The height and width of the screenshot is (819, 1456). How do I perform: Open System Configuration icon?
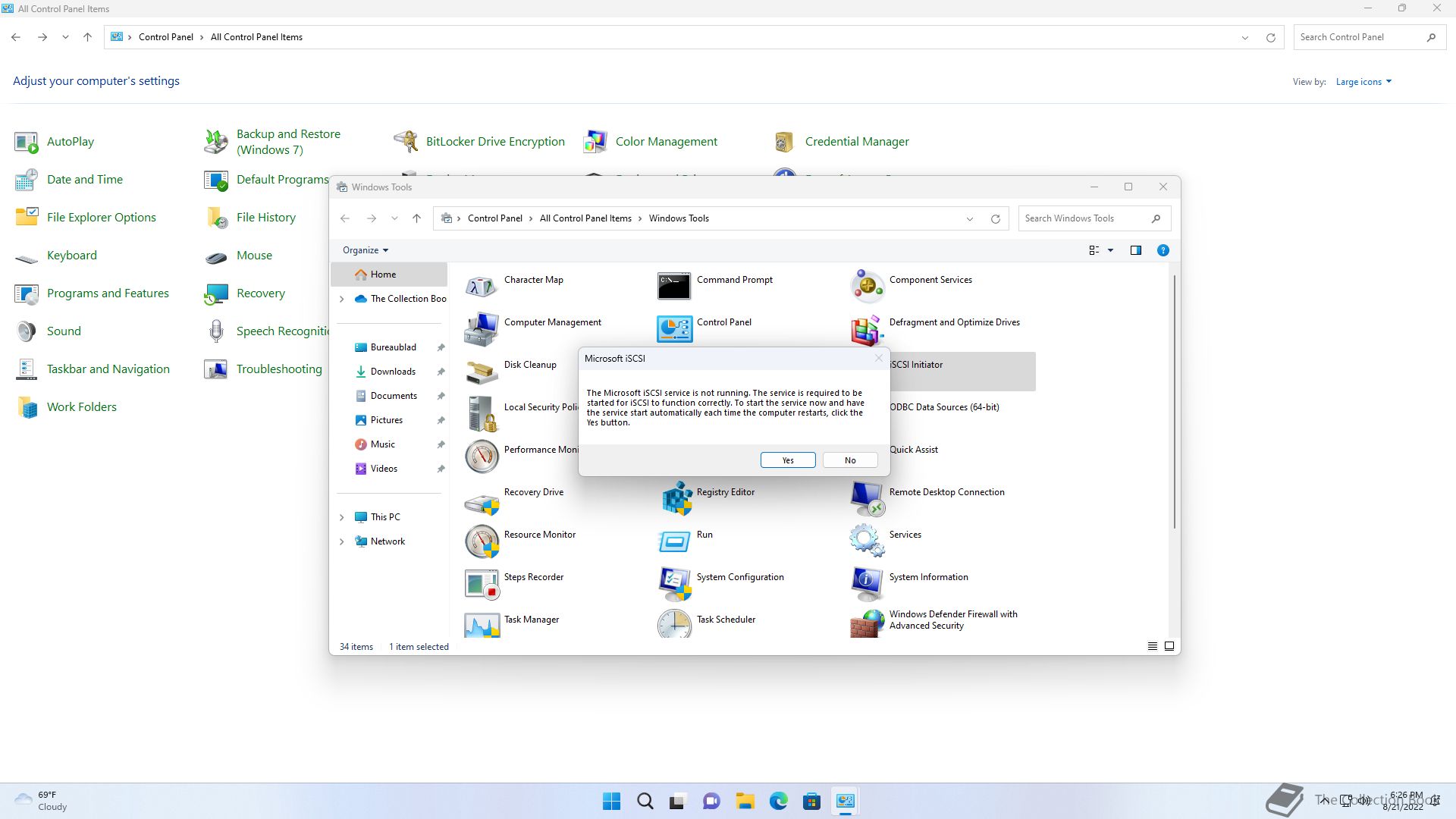click(674, 584)
